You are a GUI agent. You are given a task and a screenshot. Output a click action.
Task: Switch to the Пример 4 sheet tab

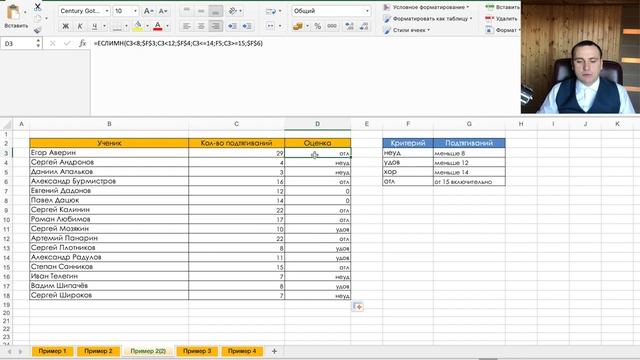(x=242, y=351)
